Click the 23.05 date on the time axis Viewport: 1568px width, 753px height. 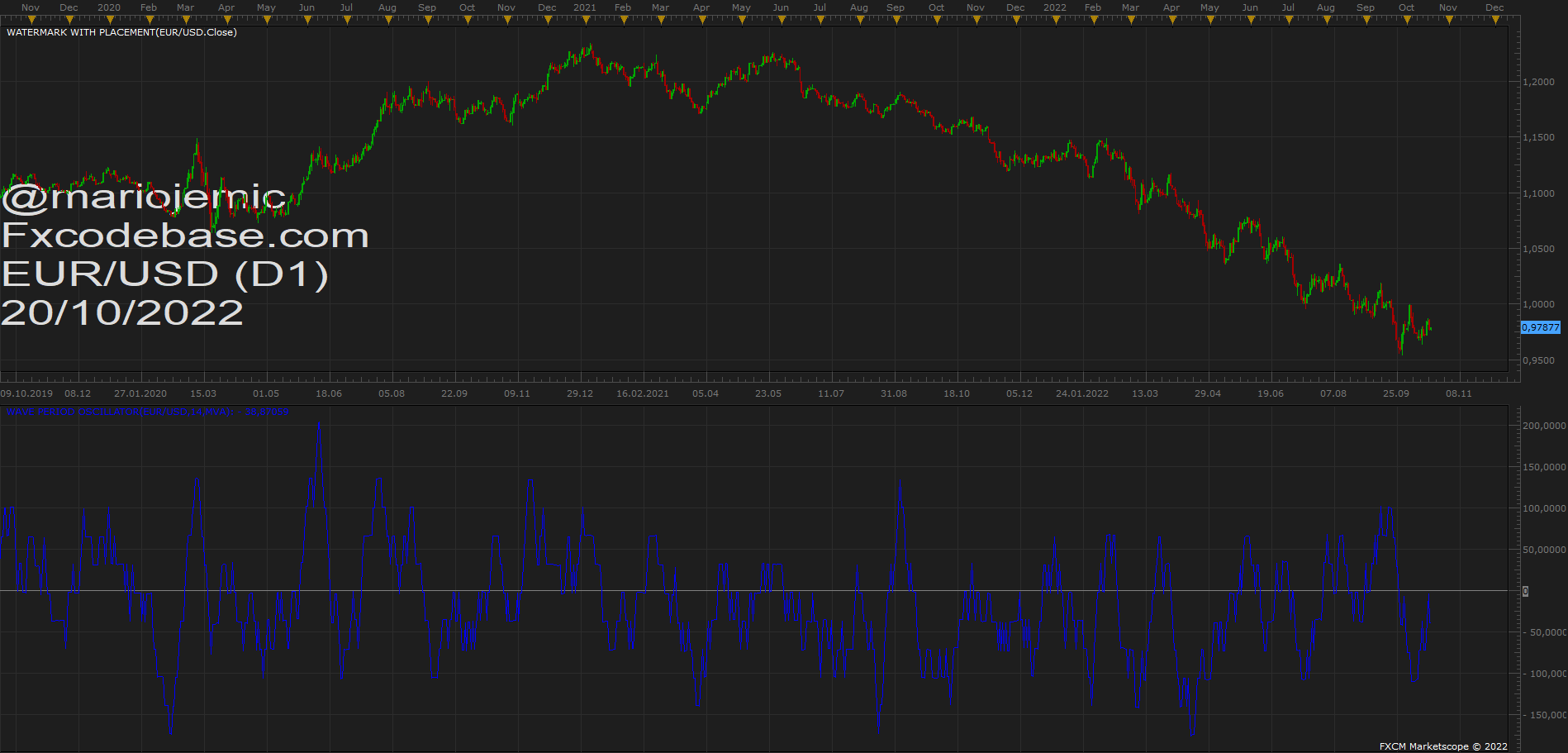click(x=768, y=393)
